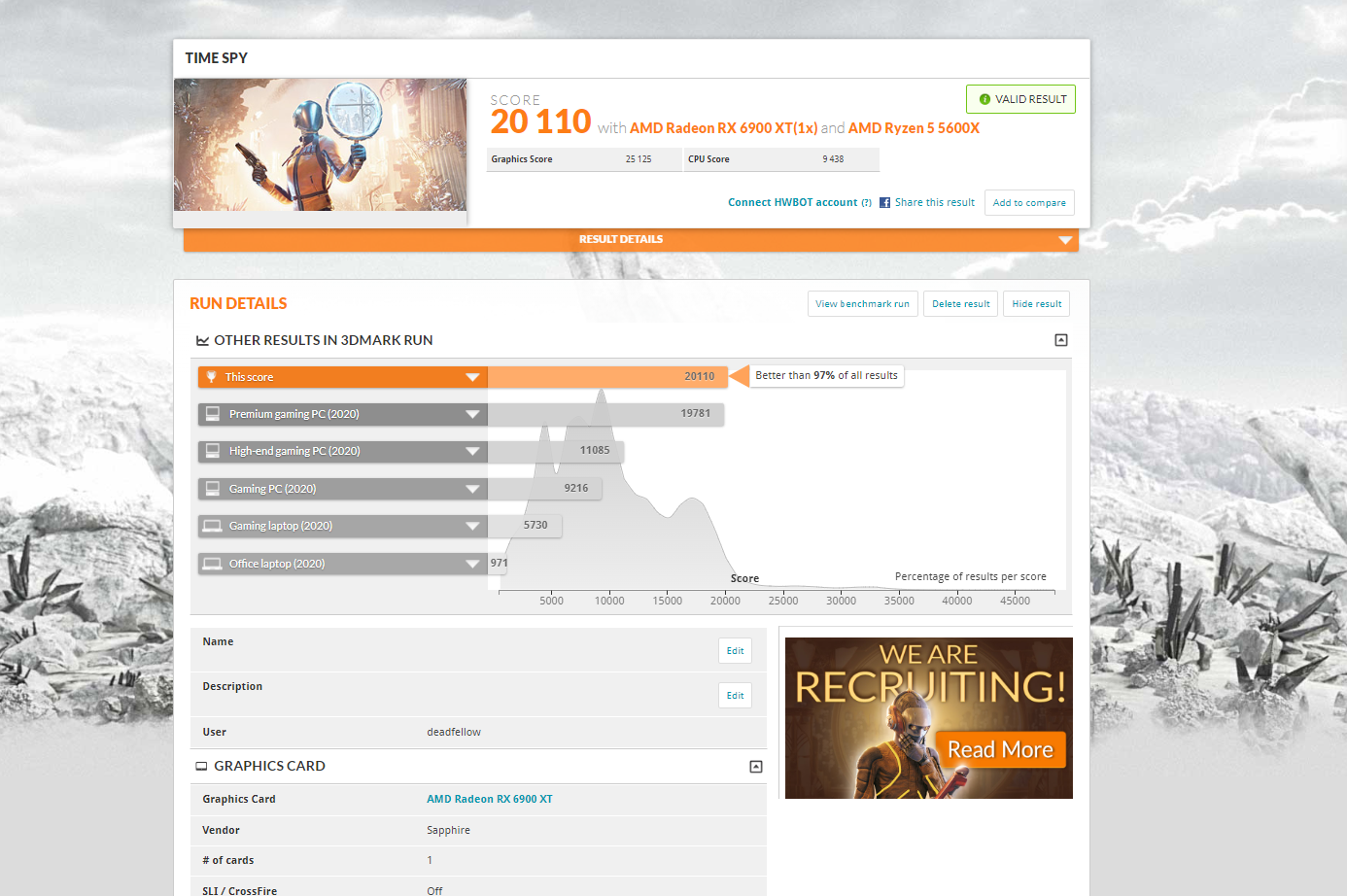Click the 20110 score bar value
This screenshot has width=1347, height=896.
pyautogui.click(x=700, y=377)
